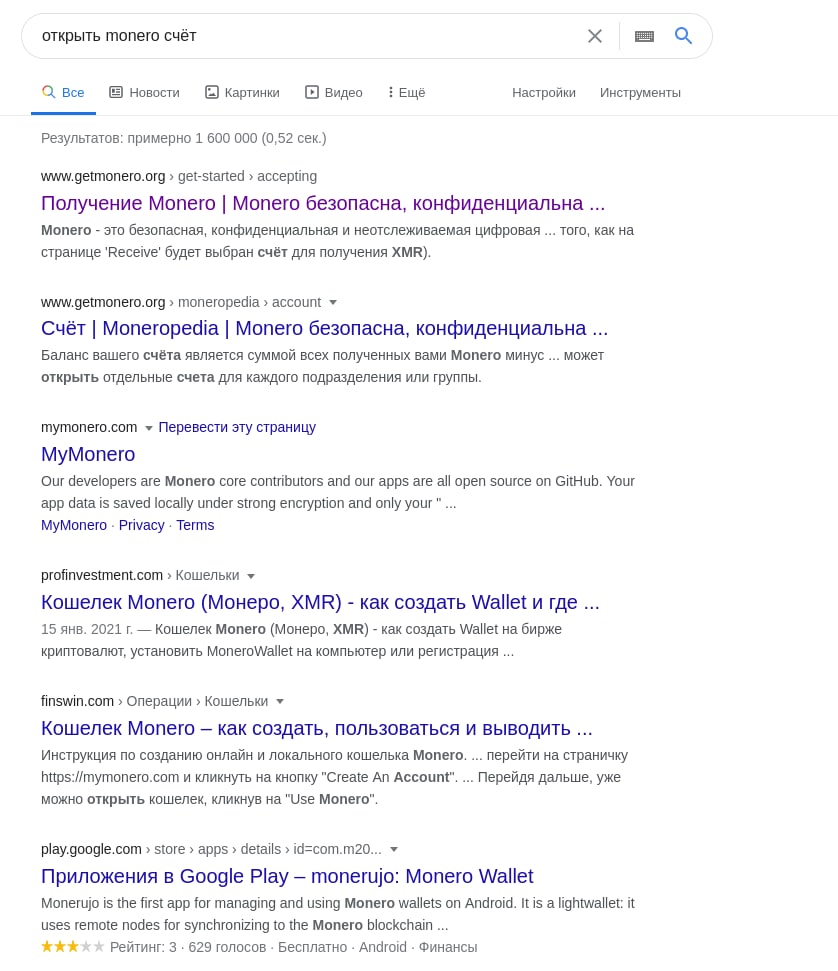Click the star rating for monerujo
The width and height of the screenshot is (838, 971).
pyautogui.click(x=72, y=946)
